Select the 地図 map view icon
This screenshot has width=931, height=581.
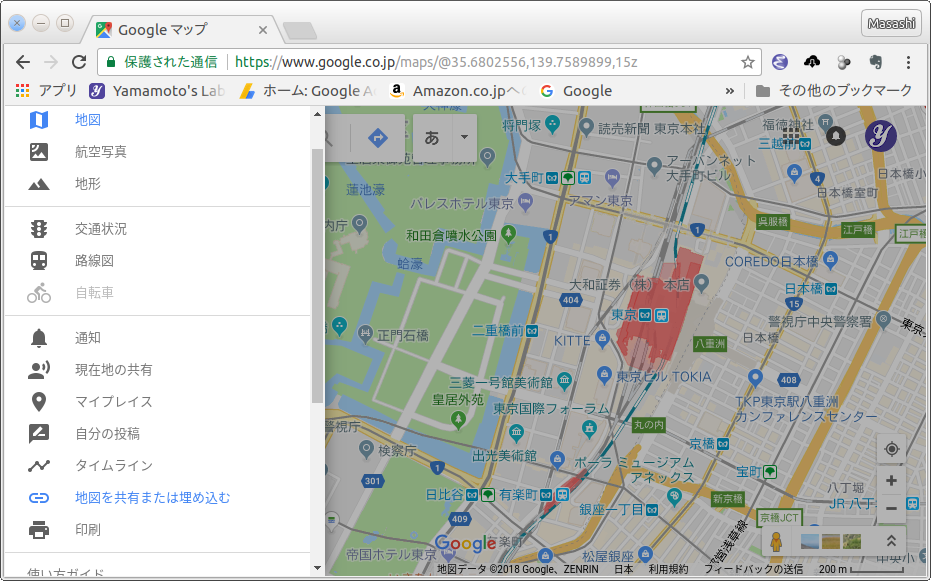(39, 120)
